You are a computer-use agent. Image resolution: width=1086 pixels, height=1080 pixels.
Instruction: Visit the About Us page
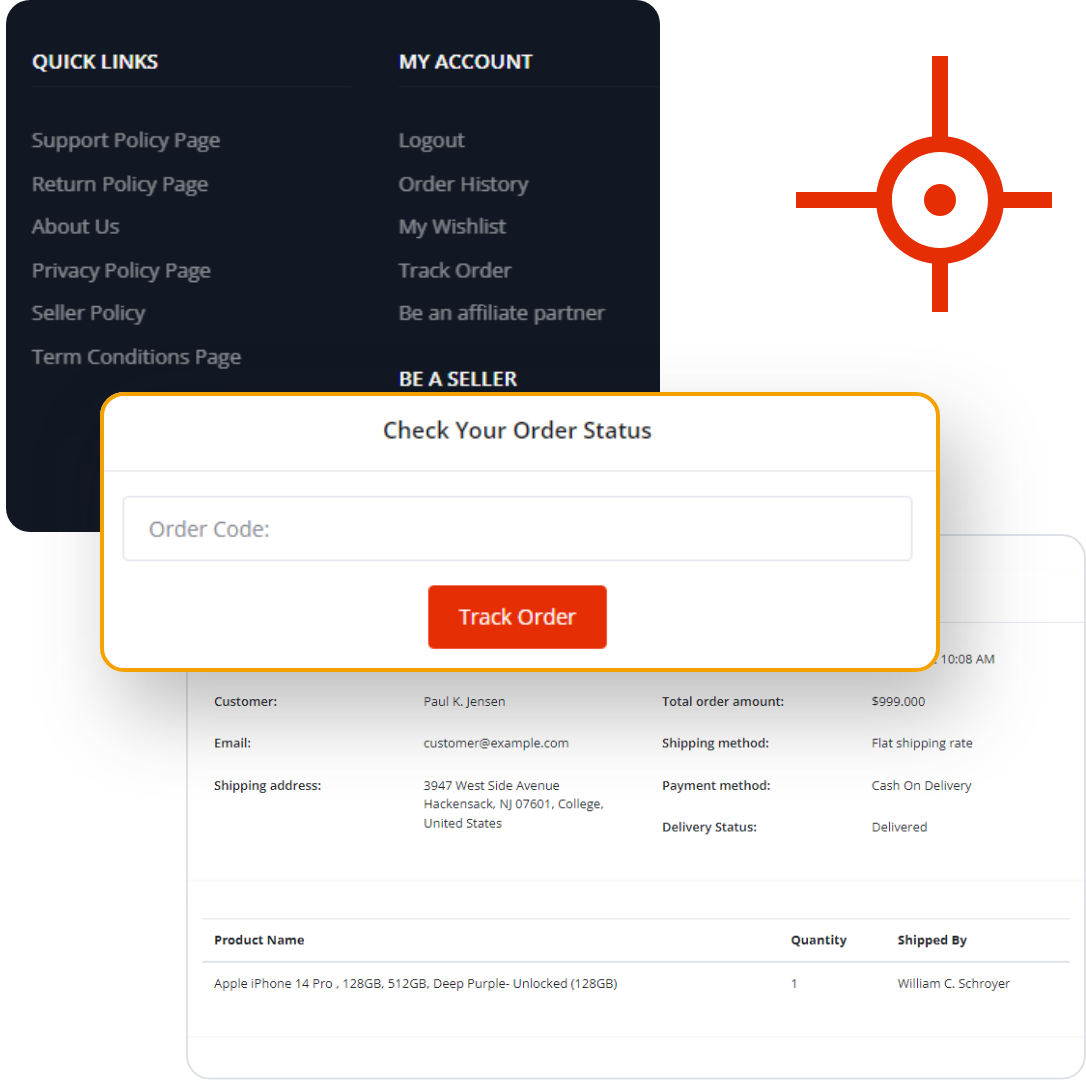point(75,227)
